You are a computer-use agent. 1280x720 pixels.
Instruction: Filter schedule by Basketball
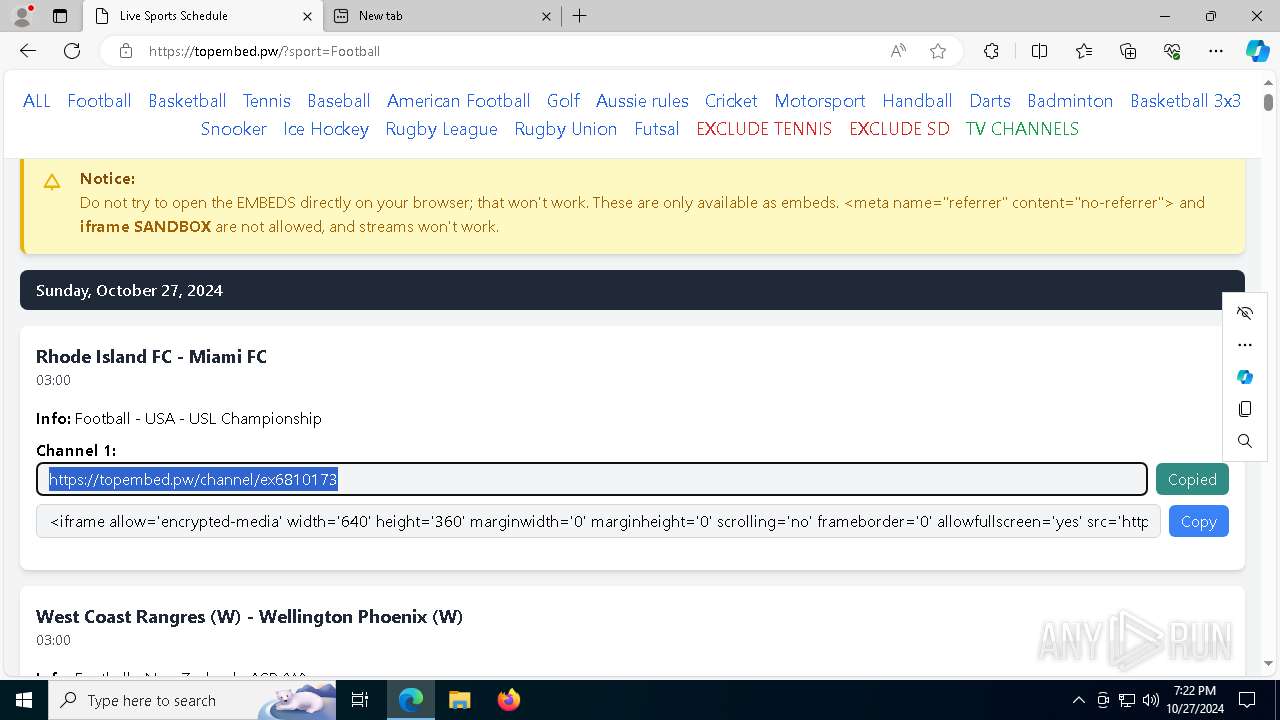pos(187,101)
